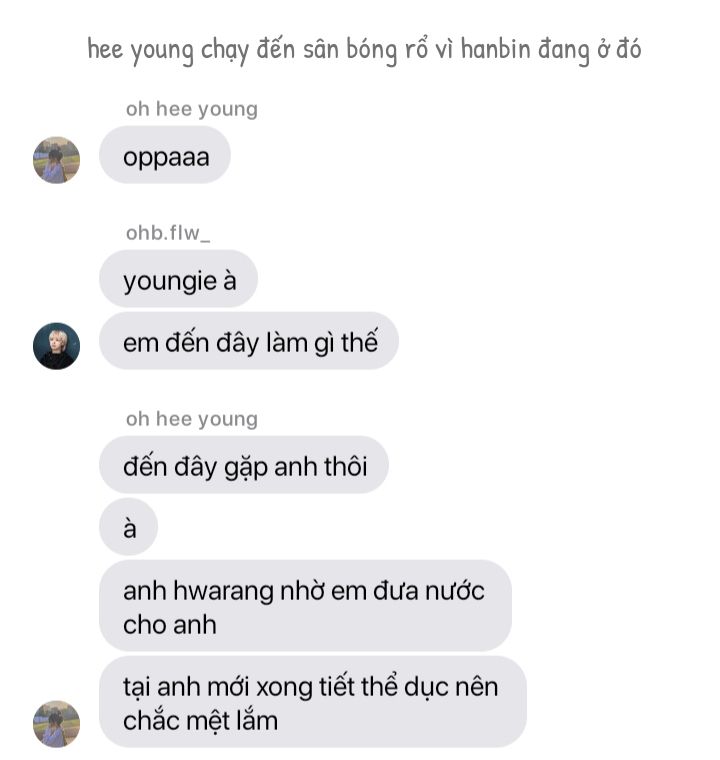Click the 'cho anh' line in the bubble
This screenshot has width=720, height=760.
(x=170, y=625)
